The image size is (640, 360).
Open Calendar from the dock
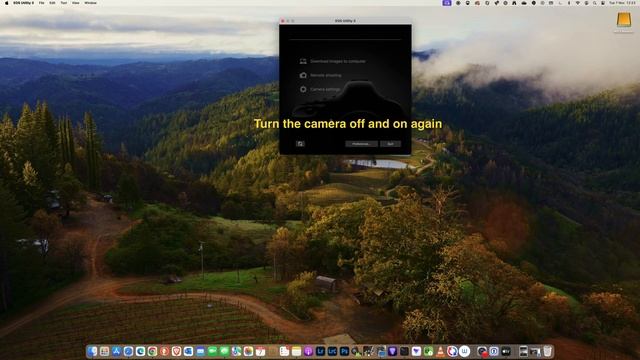coord(260,351)
